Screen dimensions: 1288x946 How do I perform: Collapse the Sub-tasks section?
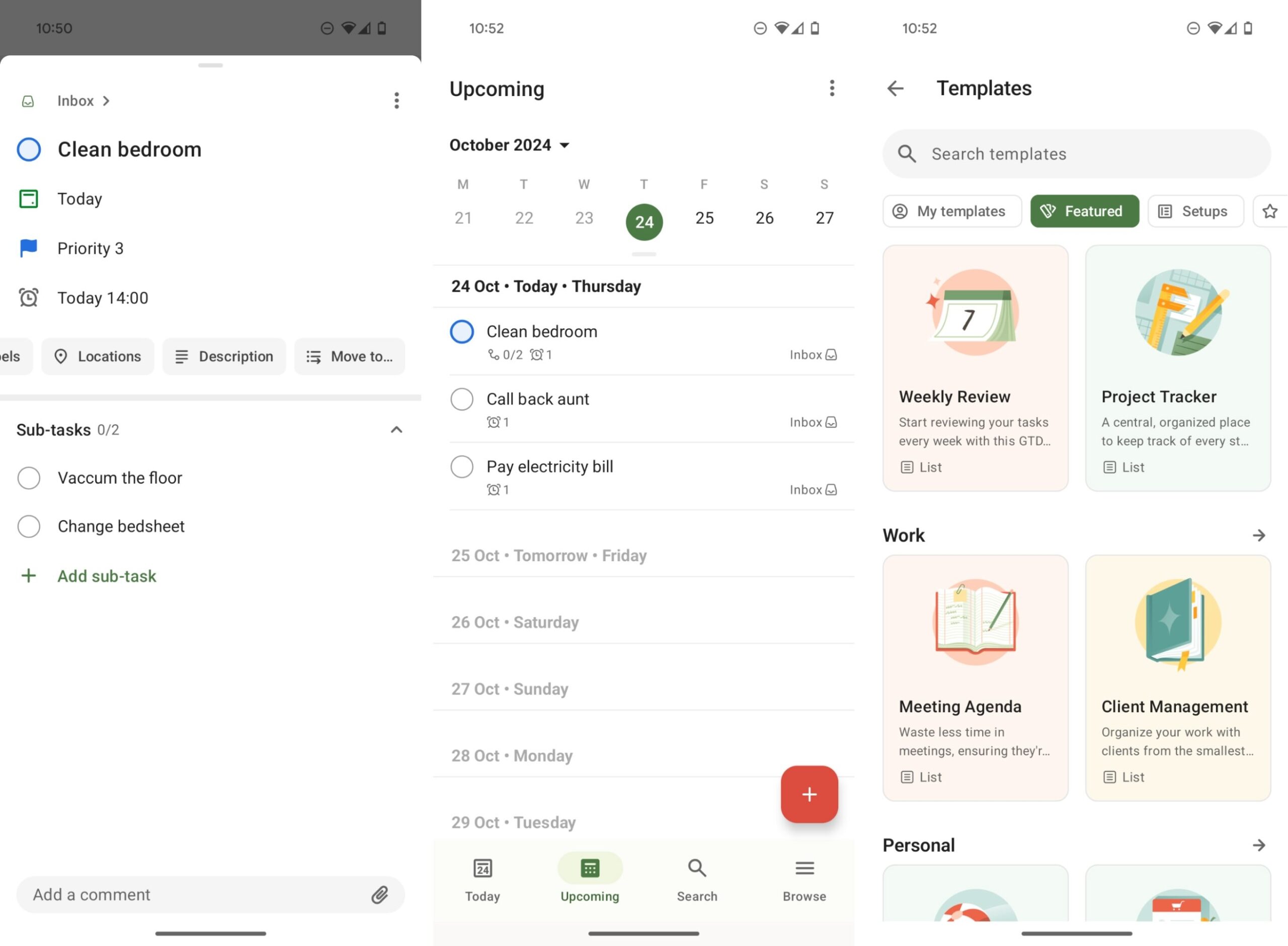pos(396,429)
